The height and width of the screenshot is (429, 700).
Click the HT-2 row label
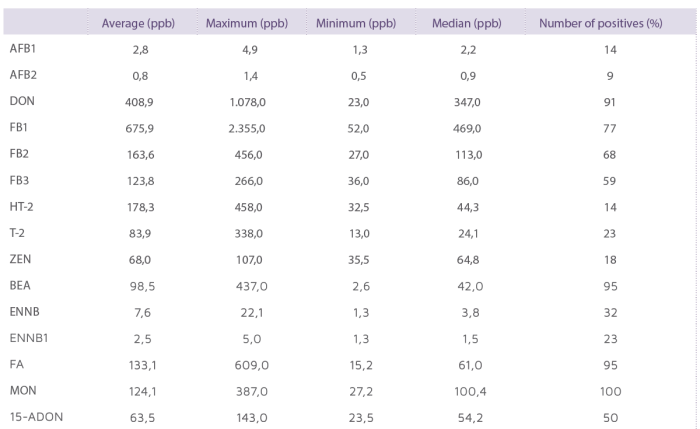pyautogui.click(x=21, y=207)
